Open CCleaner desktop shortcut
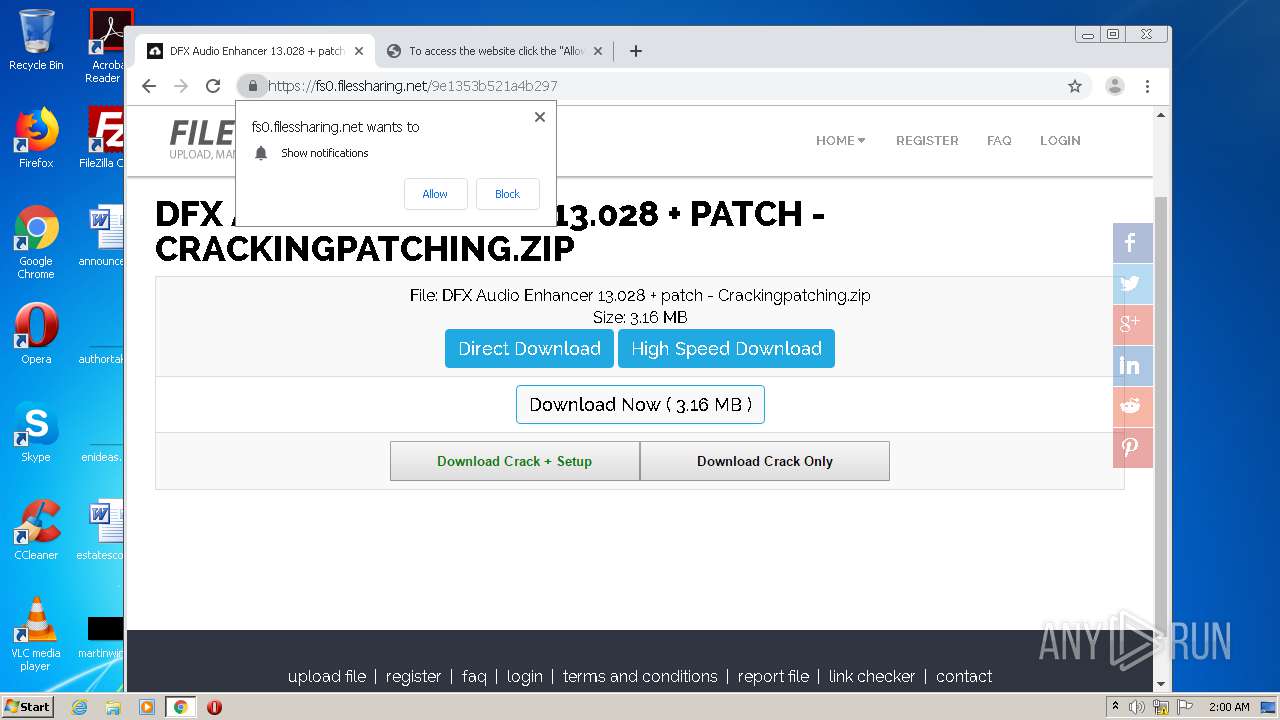This screenshot has width=1280, height=720. pyautogui.click(x=36, y=530)
